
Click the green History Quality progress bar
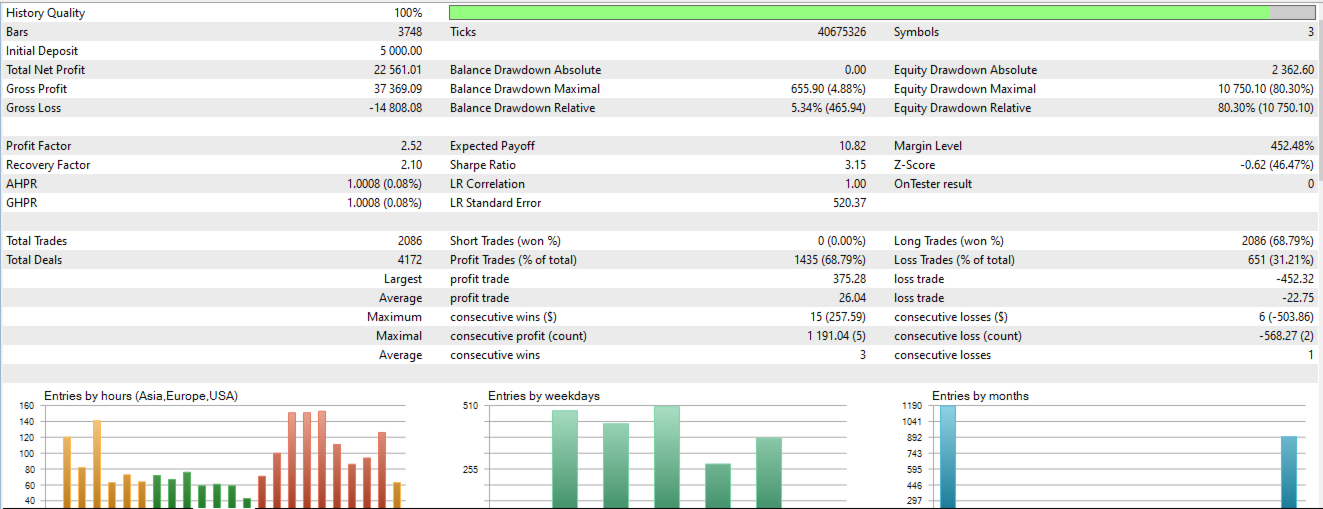[860, 13]
